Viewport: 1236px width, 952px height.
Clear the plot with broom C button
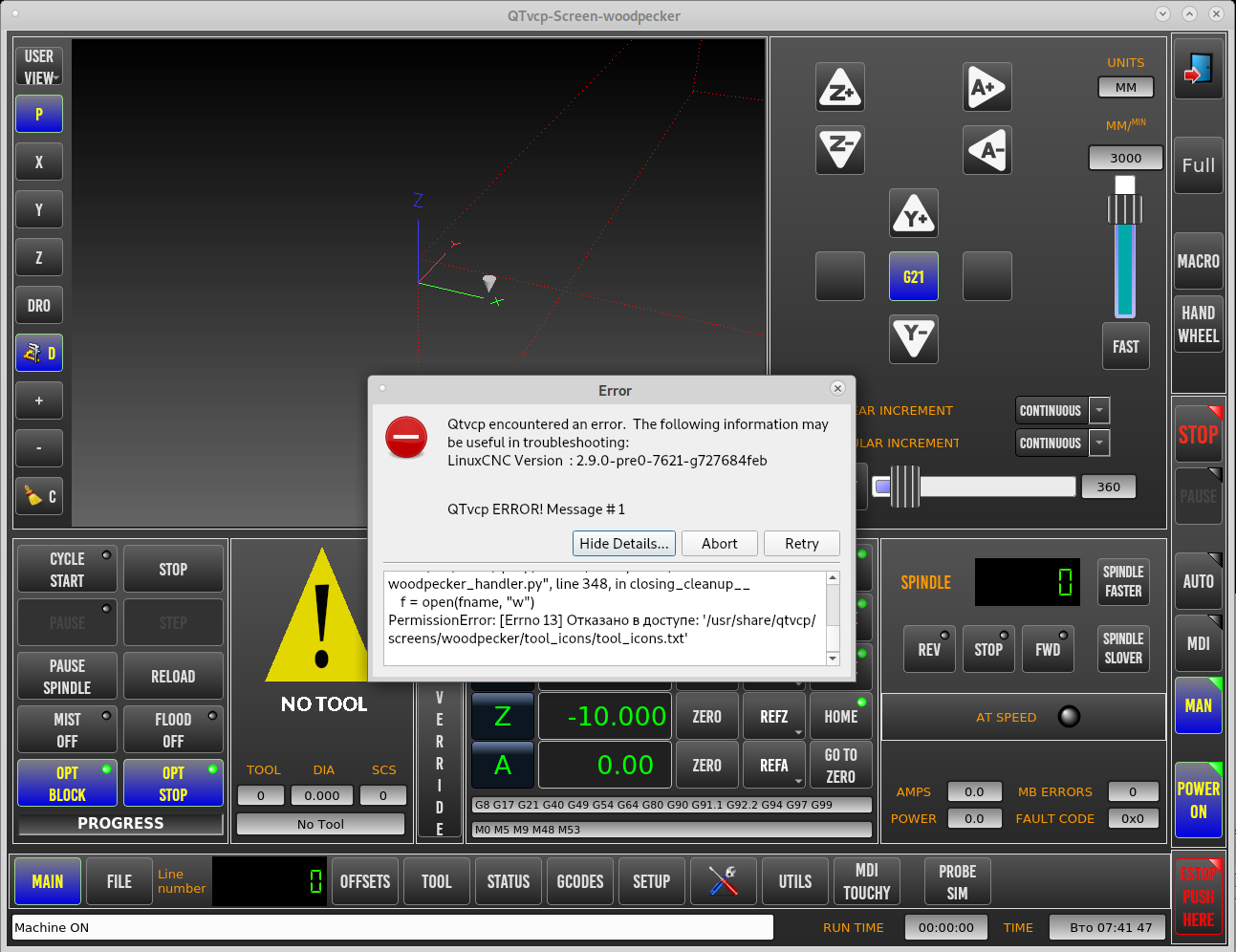39,496
